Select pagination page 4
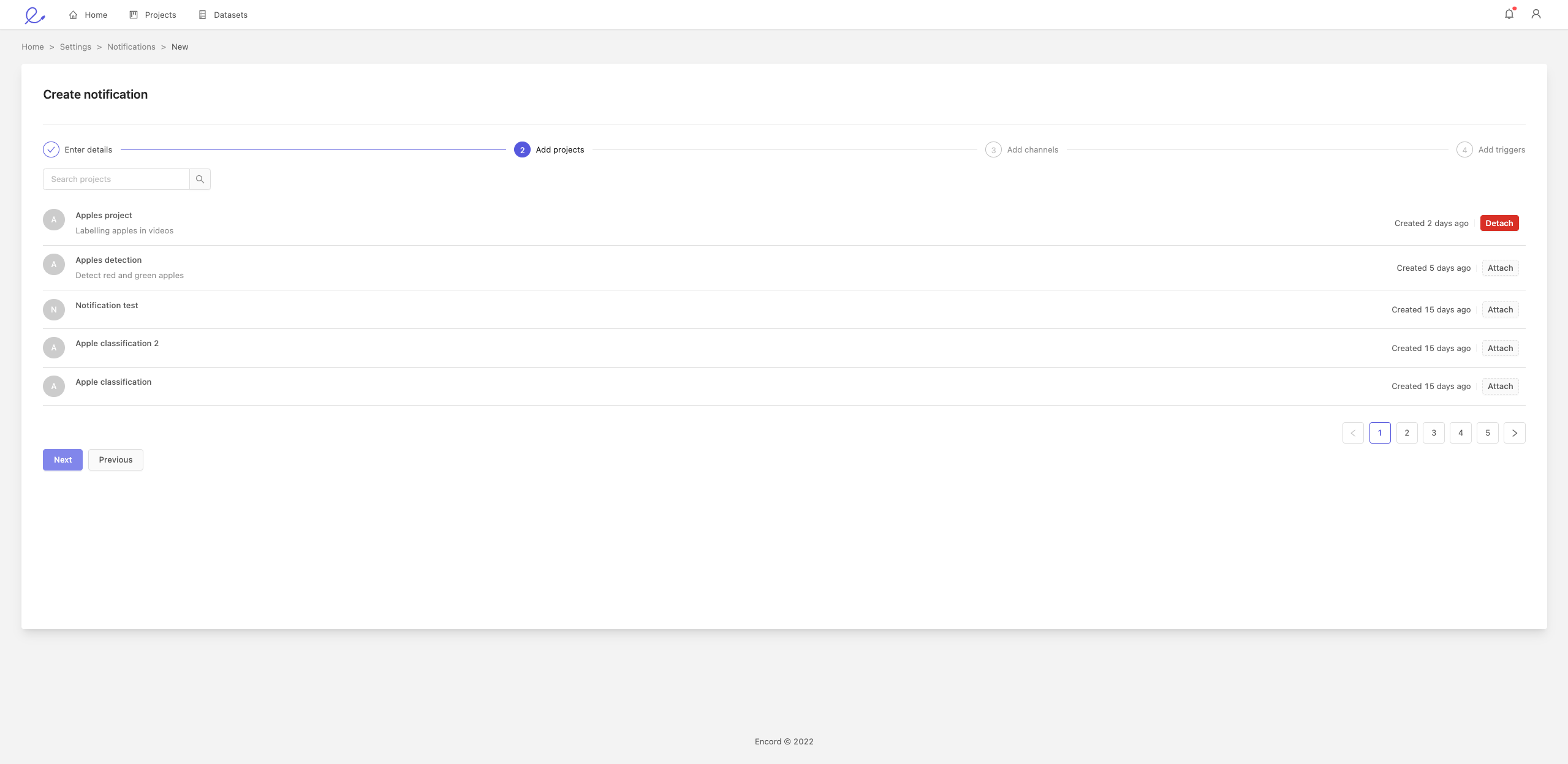The height and width of the screenshot is (764, 1568). click(1461, 433)
